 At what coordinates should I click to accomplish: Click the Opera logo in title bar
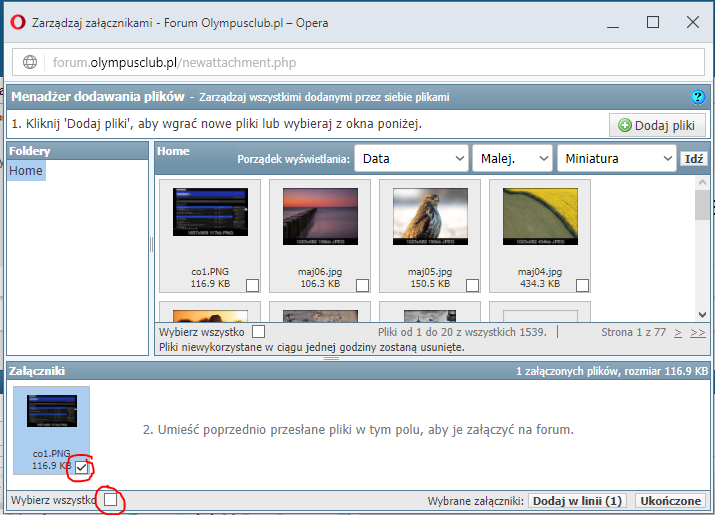(18, 22)
